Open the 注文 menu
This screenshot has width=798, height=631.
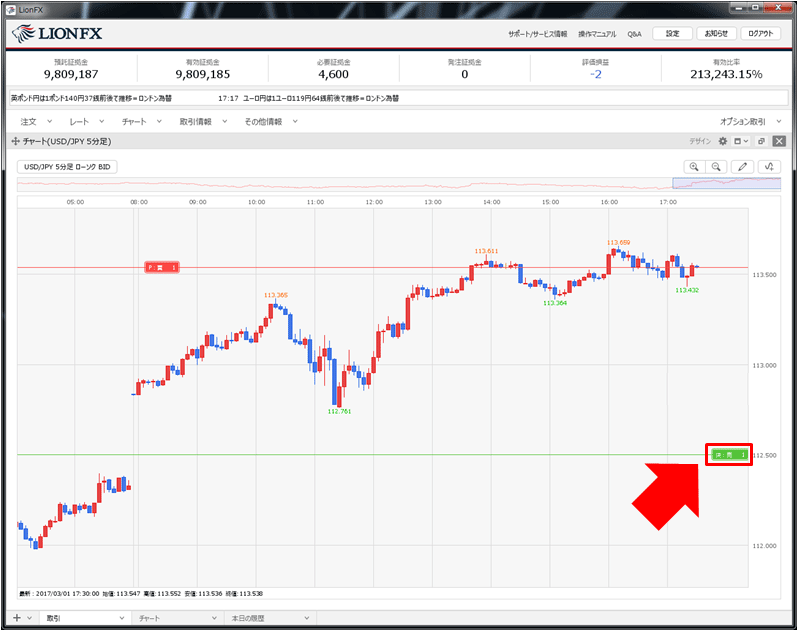point(36,122)
